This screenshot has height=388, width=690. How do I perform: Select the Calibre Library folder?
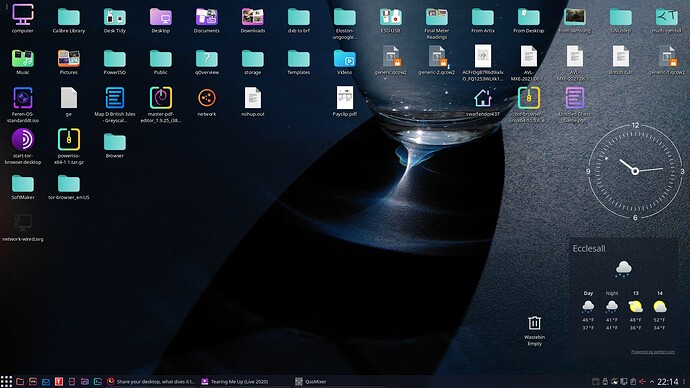(69, 21)
